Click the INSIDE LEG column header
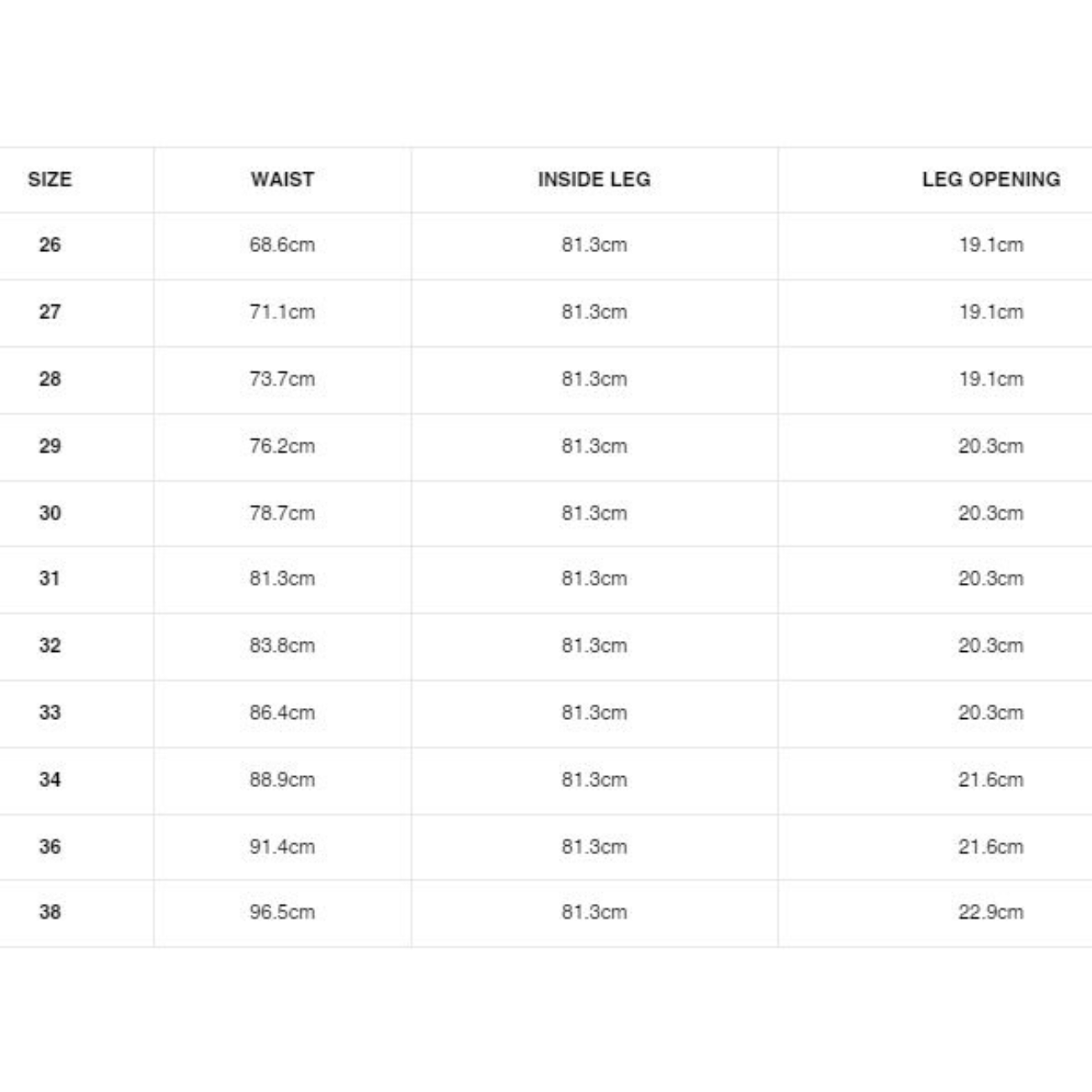This screenshot has height=1092, width=1092. 594,180
